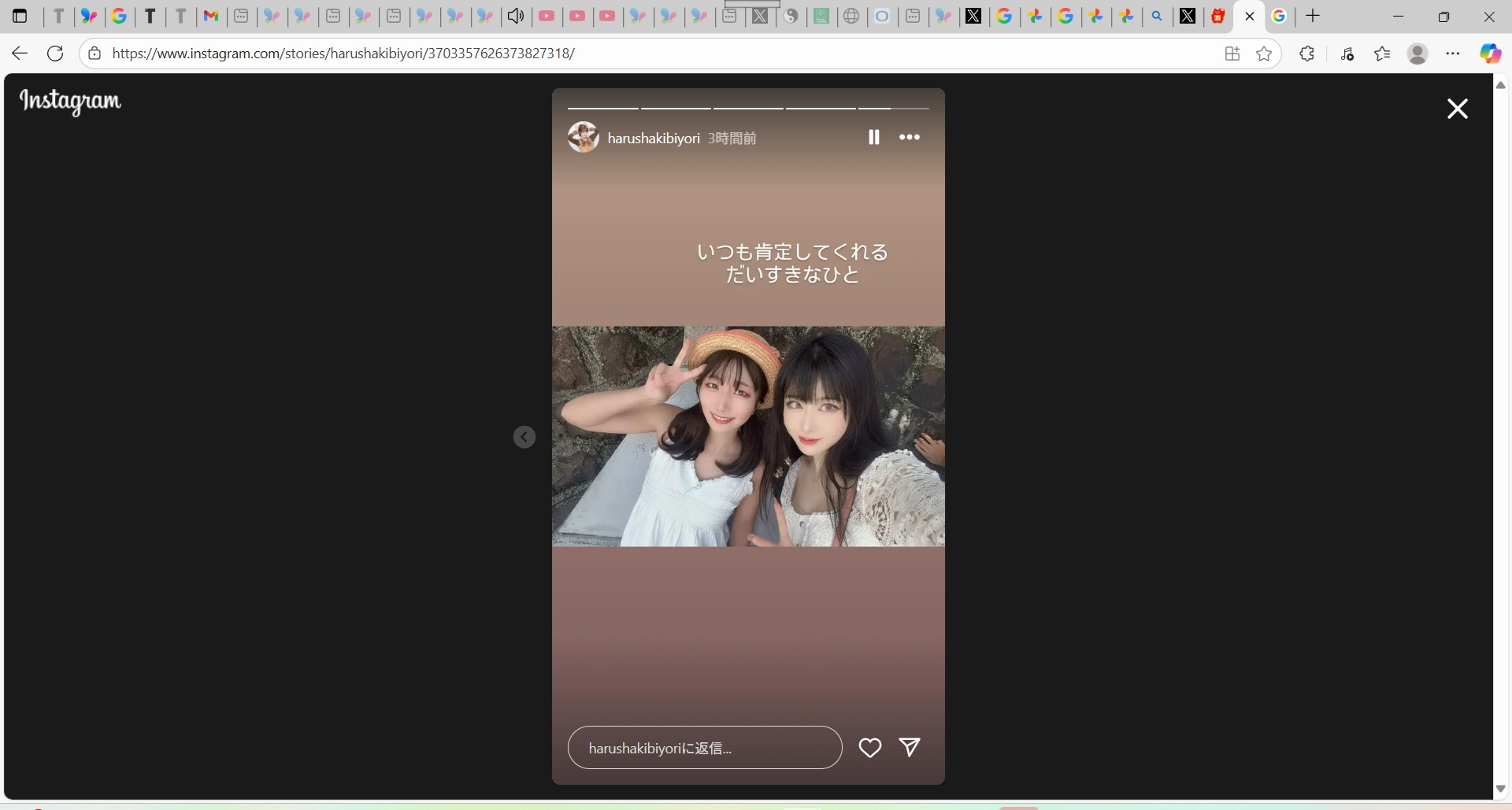
Task: Open the tab actions menu icon
Action: coord(20,16)
